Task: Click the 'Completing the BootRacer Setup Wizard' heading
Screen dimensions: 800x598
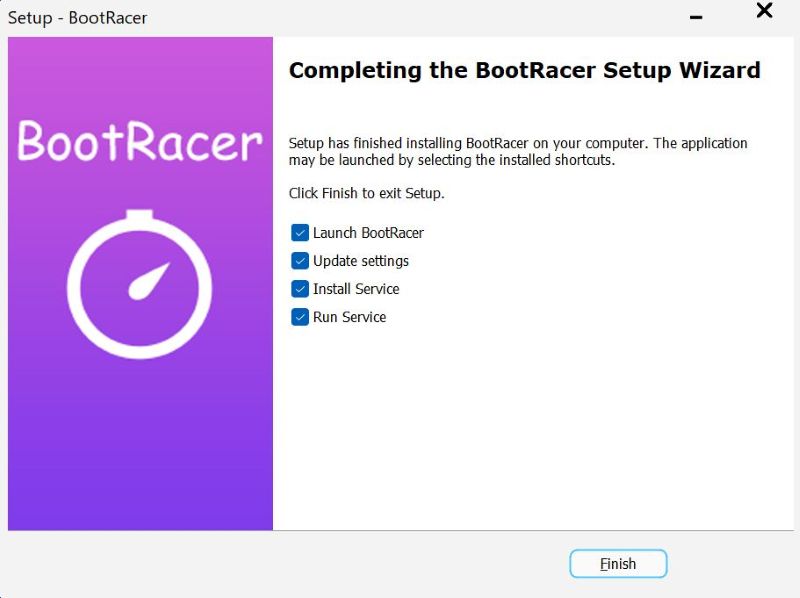Action: tap(524, 70)
